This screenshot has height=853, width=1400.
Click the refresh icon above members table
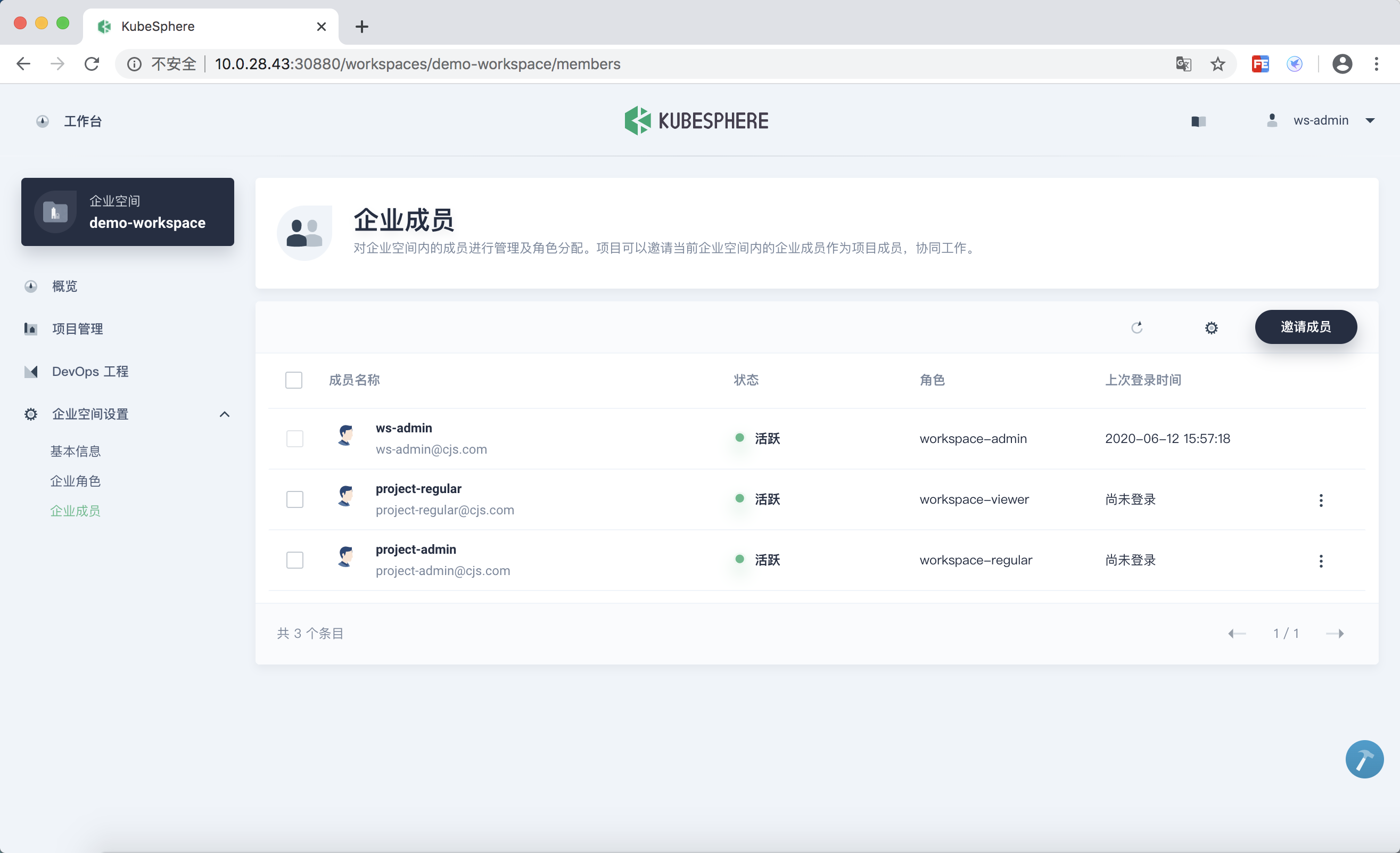coord(1137,327)
